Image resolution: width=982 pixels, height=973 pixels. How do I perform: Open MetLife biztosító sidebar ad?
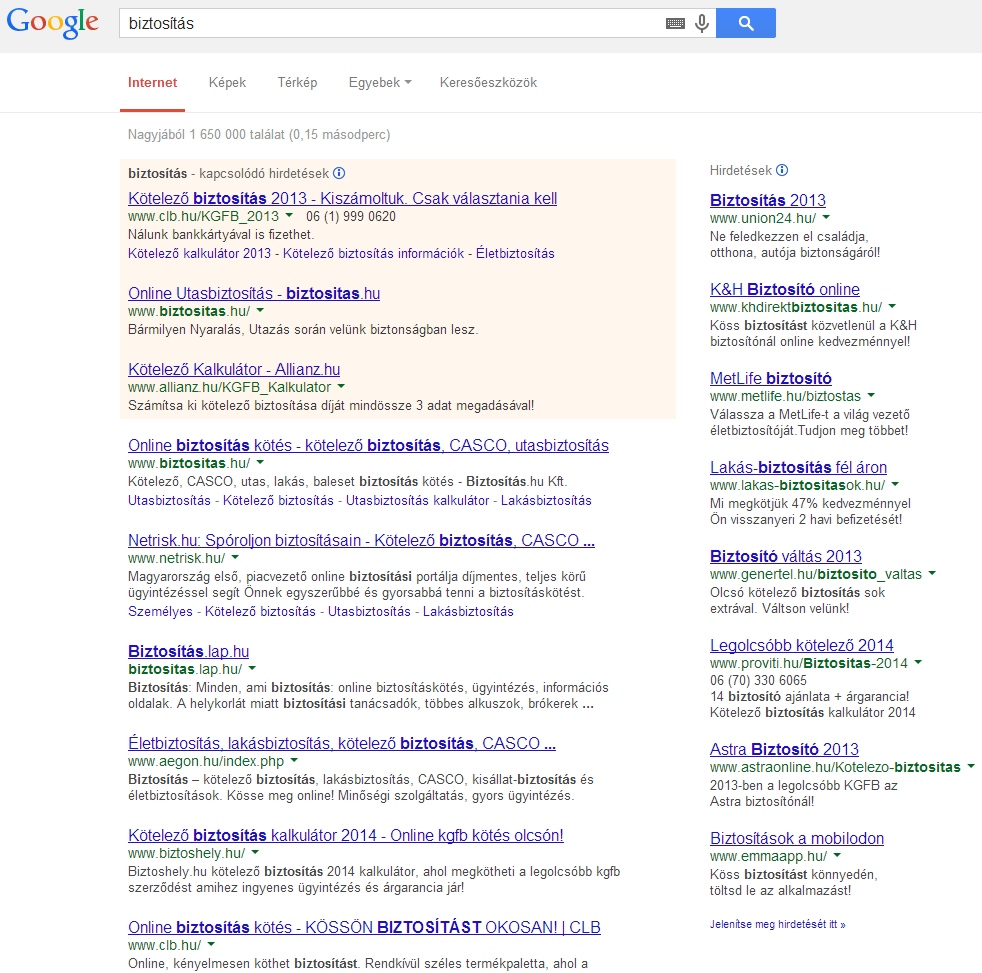pos(771,378)
